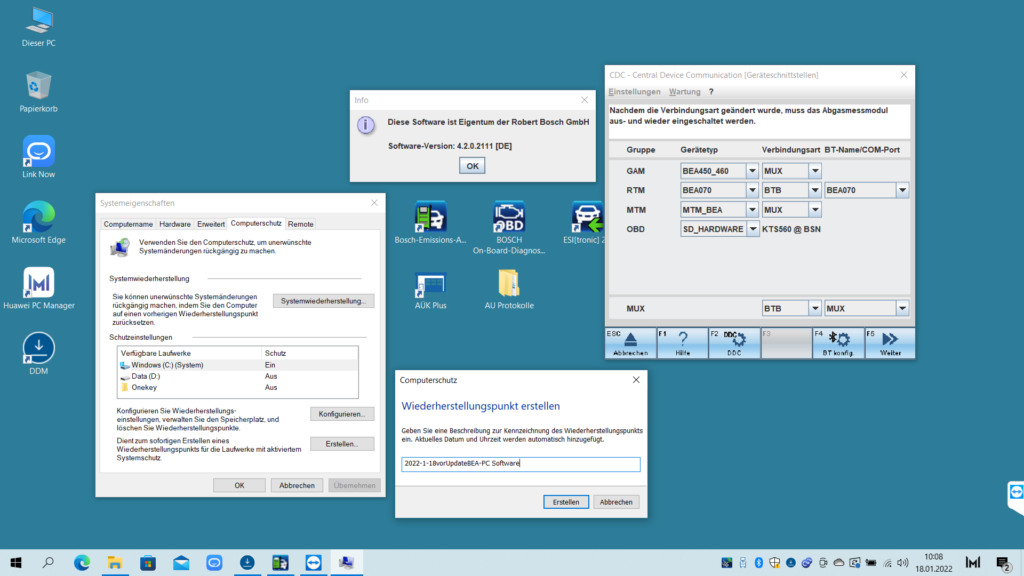Launch Bosch-Emissions-Analysis desktop shortcut
Image resolution: width=1024 pixels, height=576 pixels.
(430, 223)
